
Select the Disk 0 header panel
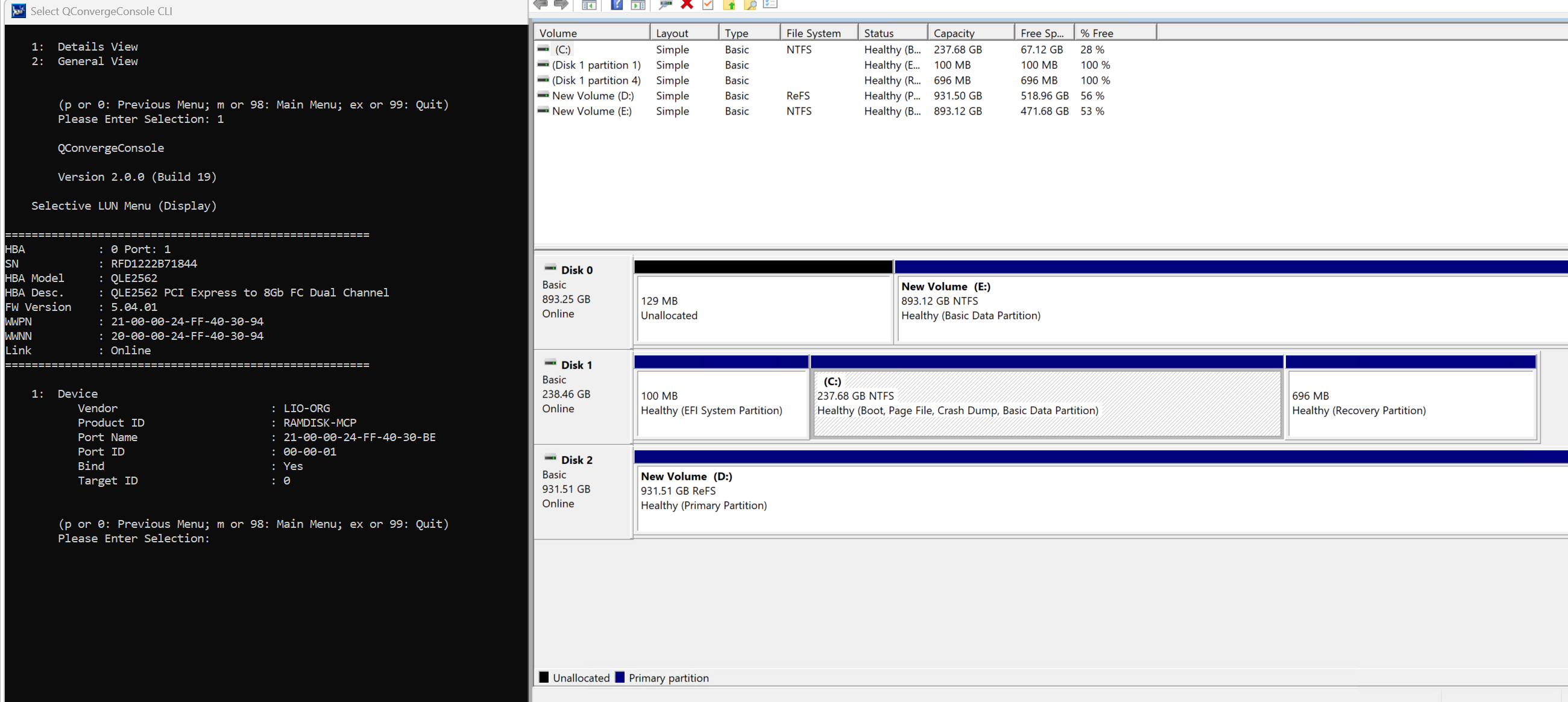pyautogui.click(x=583, y=302)
